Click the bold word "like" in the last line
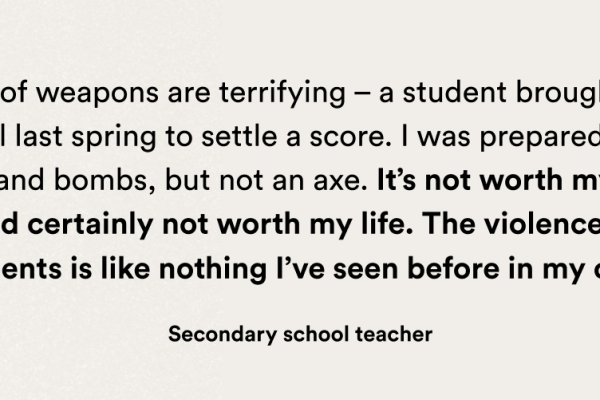Viewport: 600px width, 400px height. pyautogui.click(x=125, y=267)
